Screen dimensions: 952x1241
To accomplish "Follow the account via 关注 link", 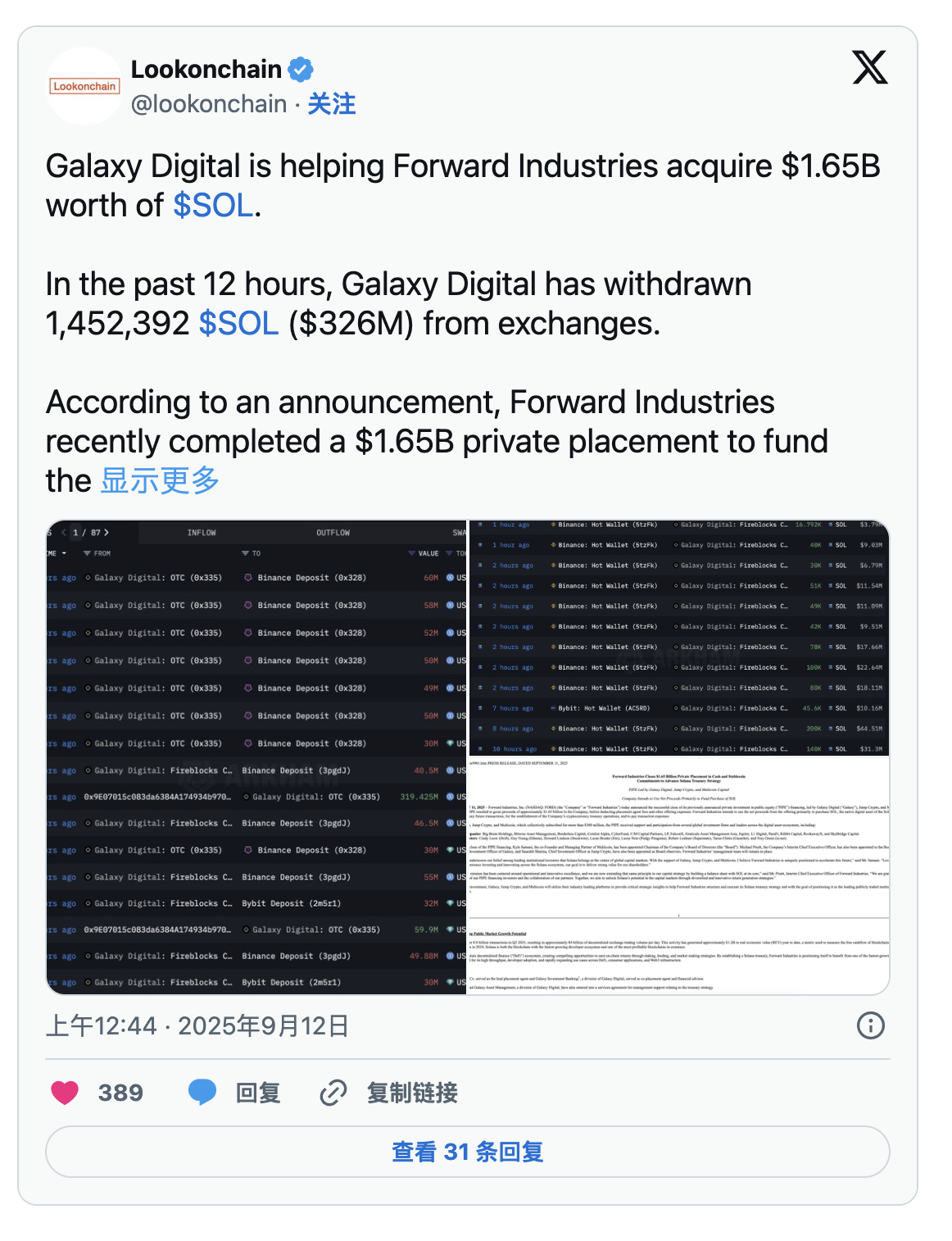I will 332,104.
